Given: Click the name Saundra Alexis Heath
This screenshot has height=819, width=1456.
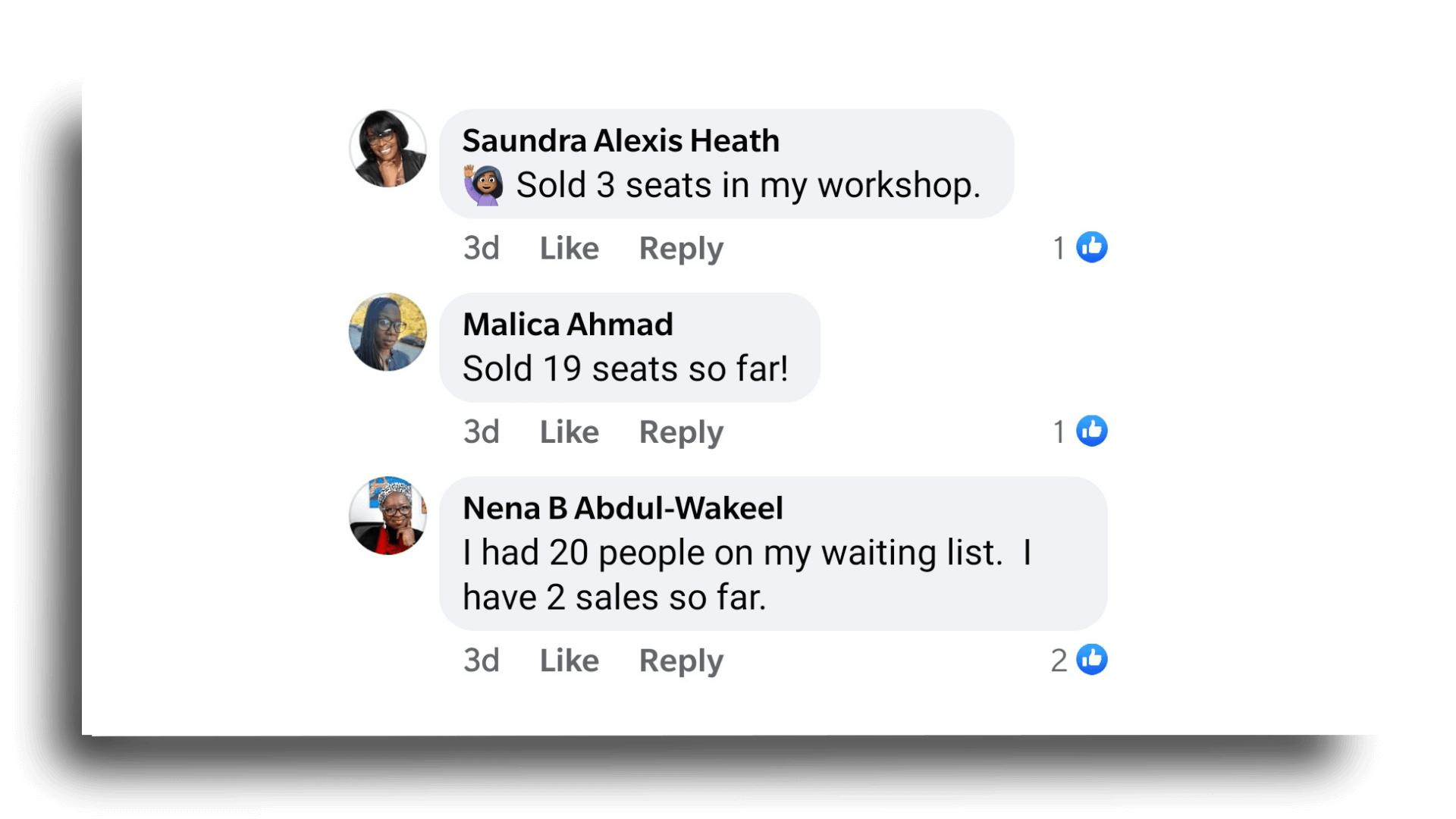Looking at the screenshot, I should pos(621,141).
